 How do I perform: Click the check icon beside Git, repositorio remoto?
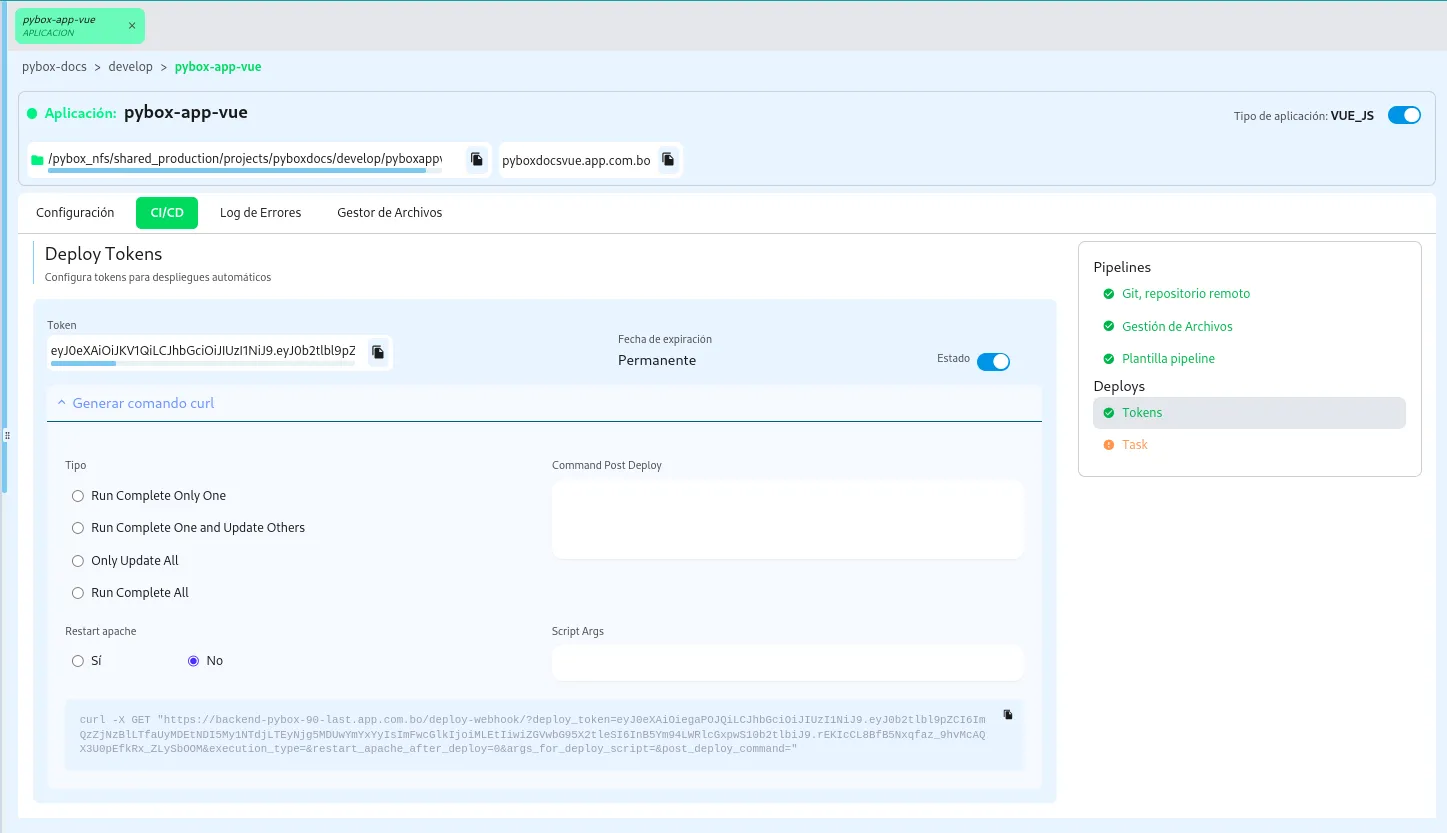(x=1108, y=294)
